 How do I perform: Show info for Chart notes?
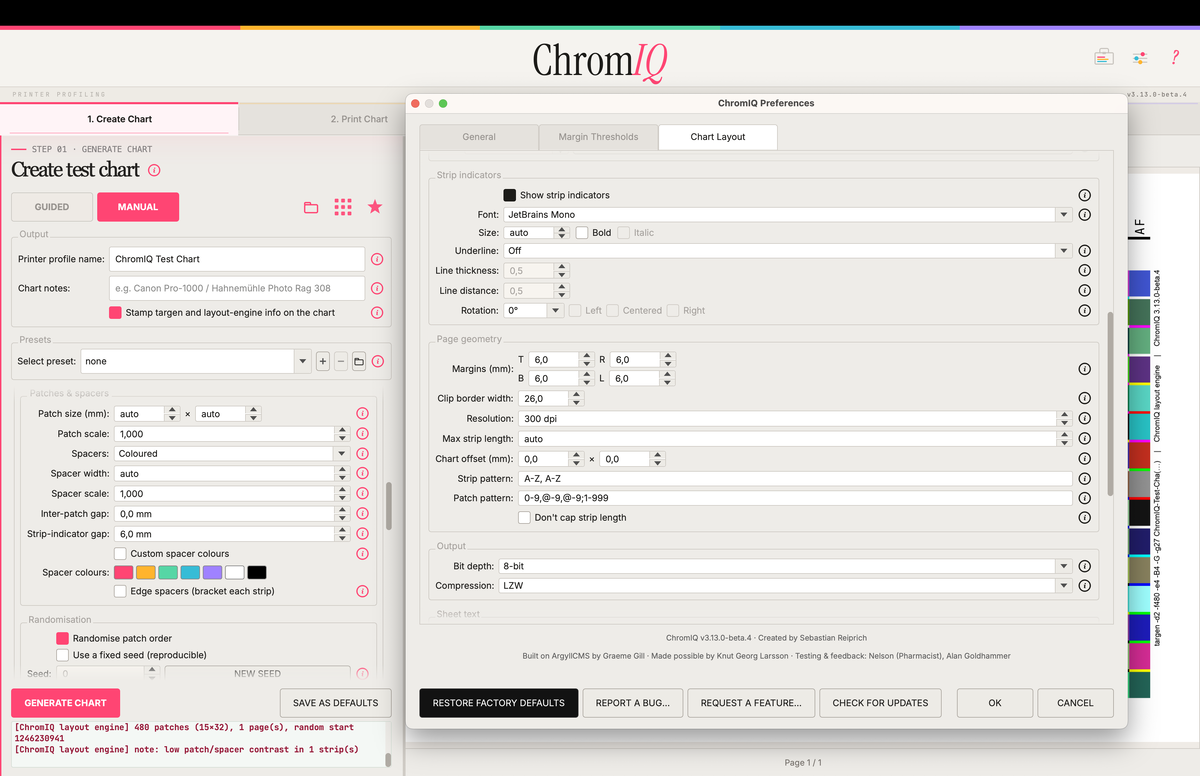[377, 288]
